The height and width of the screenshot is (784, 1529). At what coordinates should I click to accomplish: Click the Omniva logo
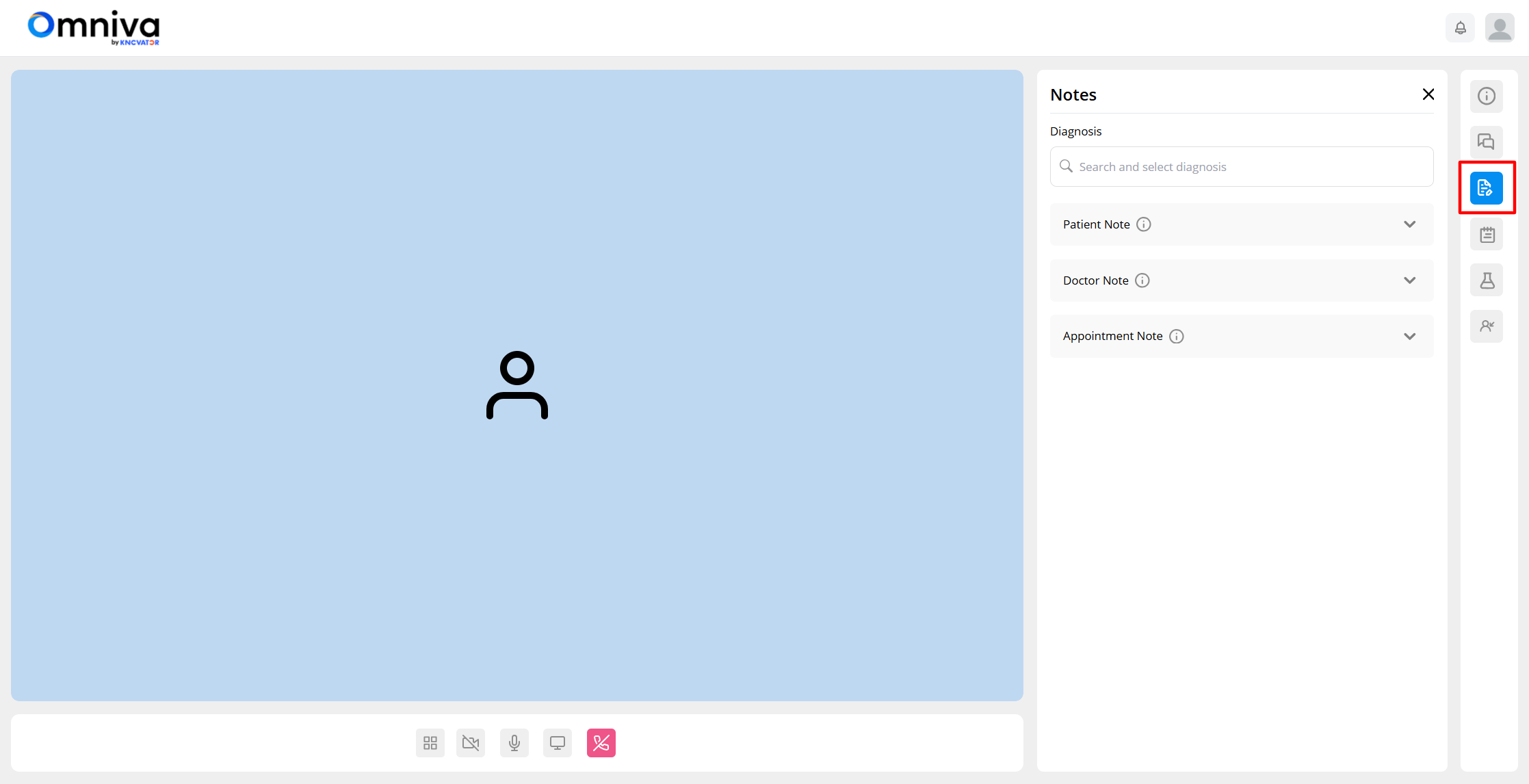(x=94, y=28)
